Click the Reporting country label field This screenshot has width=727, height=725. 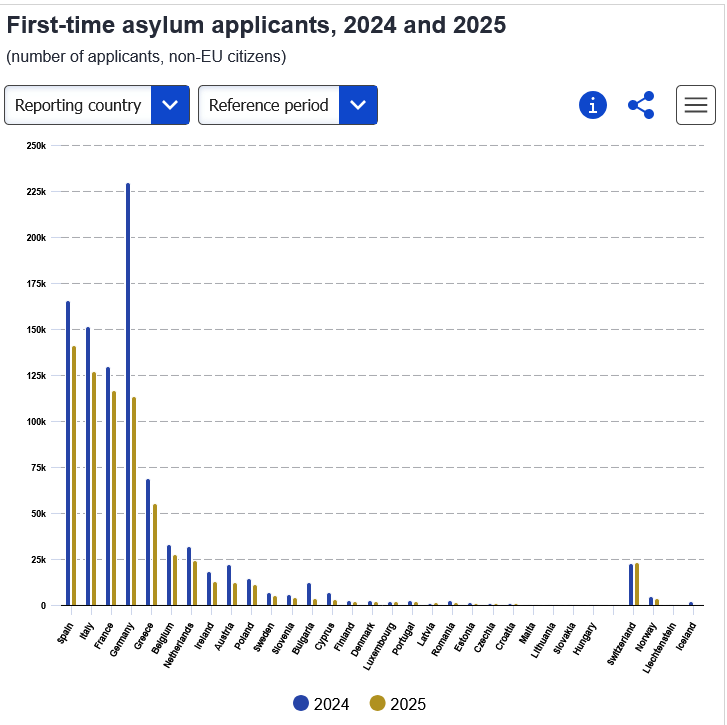[x=78, y=105]
